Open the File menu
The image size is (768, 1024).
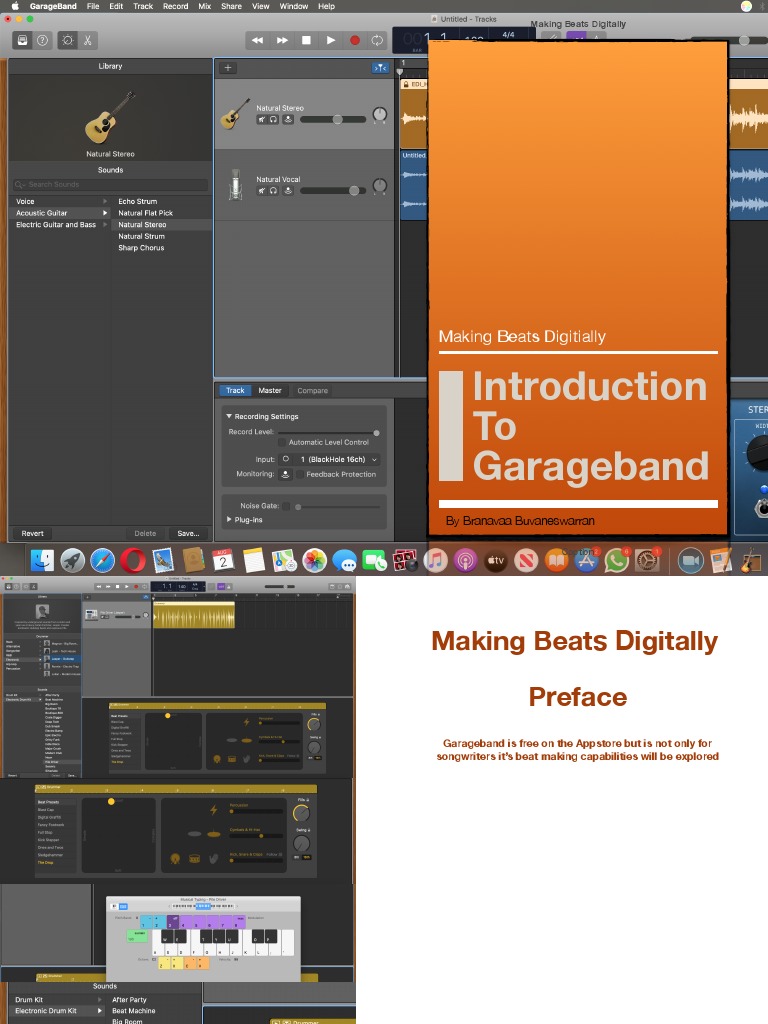[93, 6]
